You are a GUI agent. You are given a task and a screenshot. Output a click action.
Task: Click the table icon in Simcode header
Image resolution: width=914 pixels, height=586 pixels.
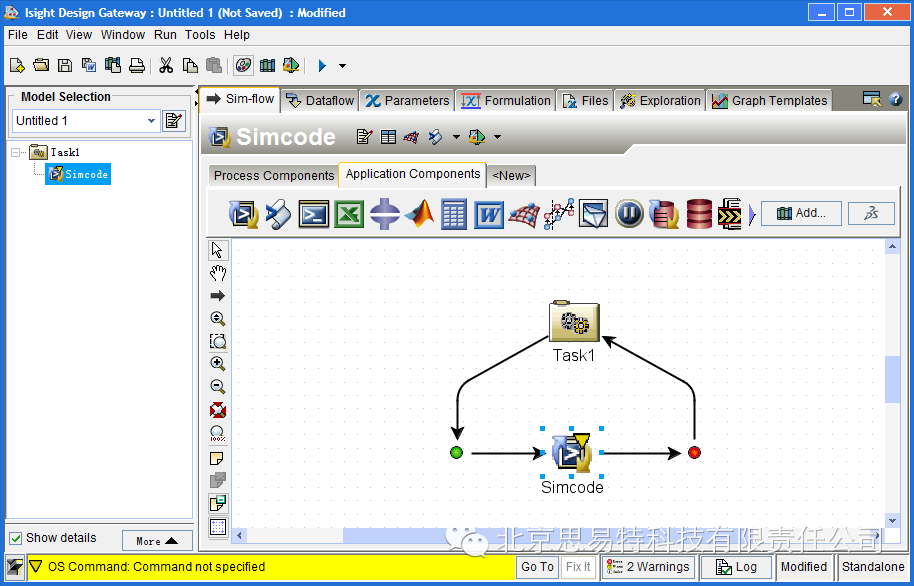pyautogui.click(x=388, y=137)
